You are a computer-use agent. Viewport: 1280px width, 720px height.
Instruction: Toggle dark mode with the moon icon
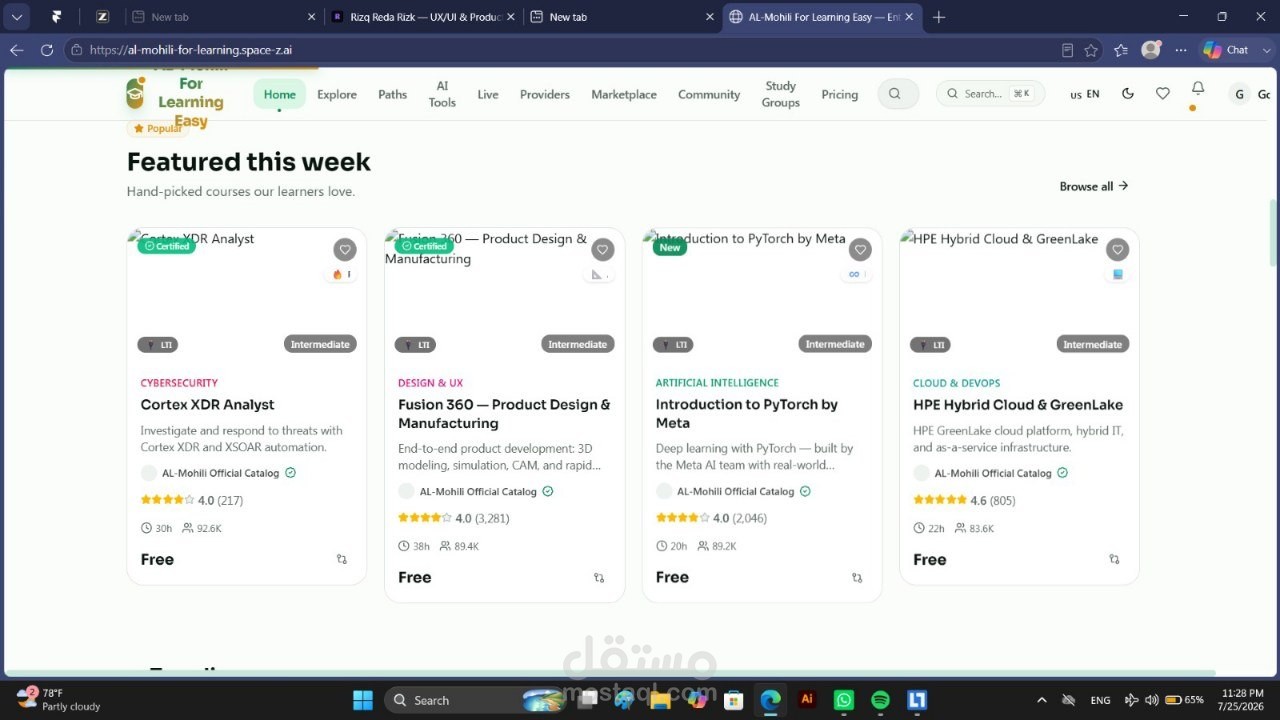pos(1128,94)
